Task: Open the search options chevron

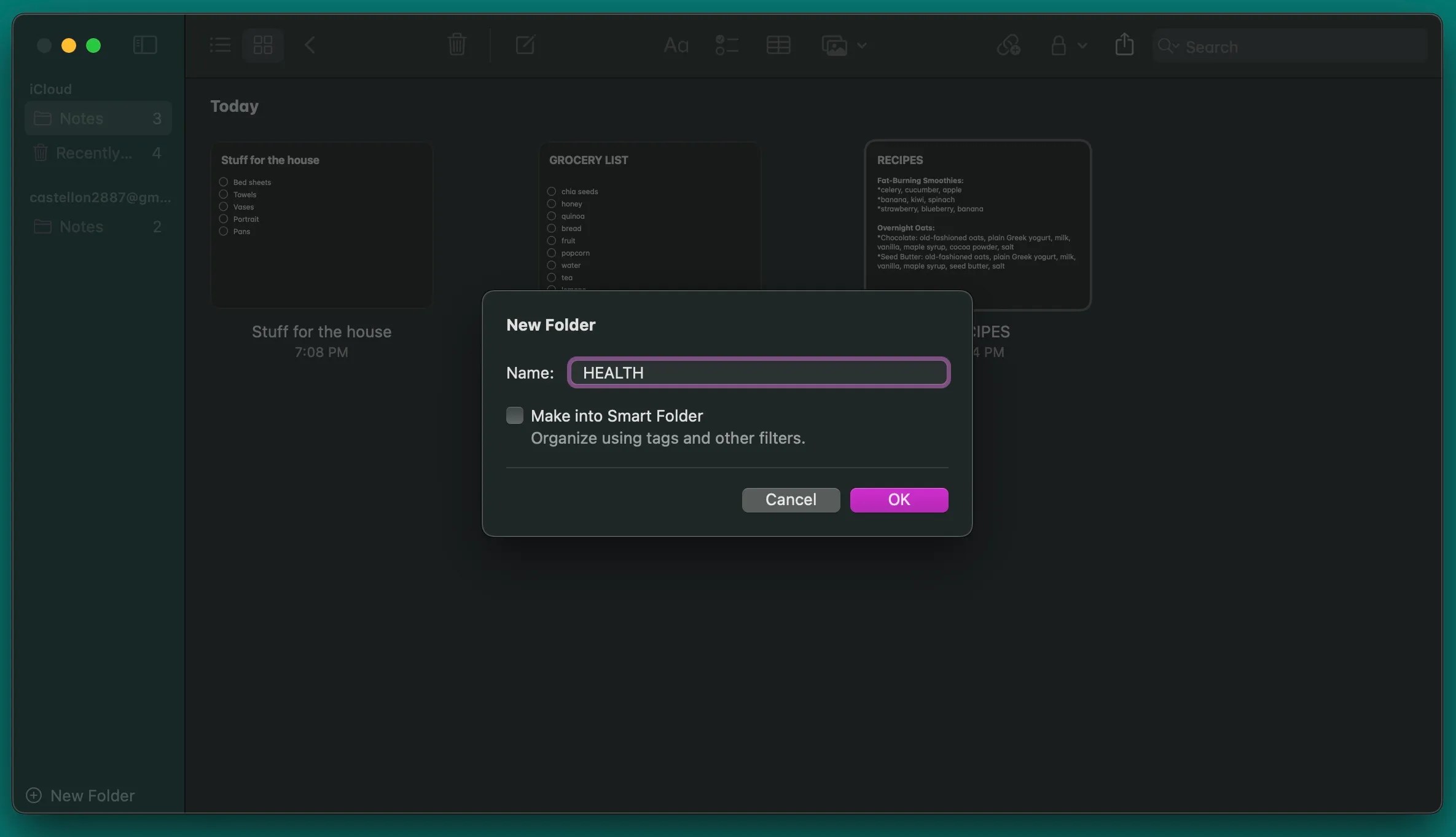Action: pos(1177,47)
